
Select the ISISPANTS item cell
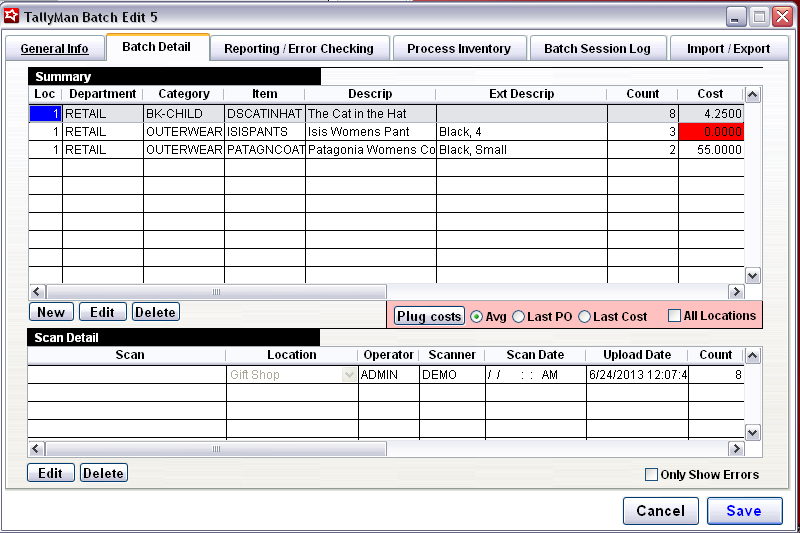coord(265,132)
